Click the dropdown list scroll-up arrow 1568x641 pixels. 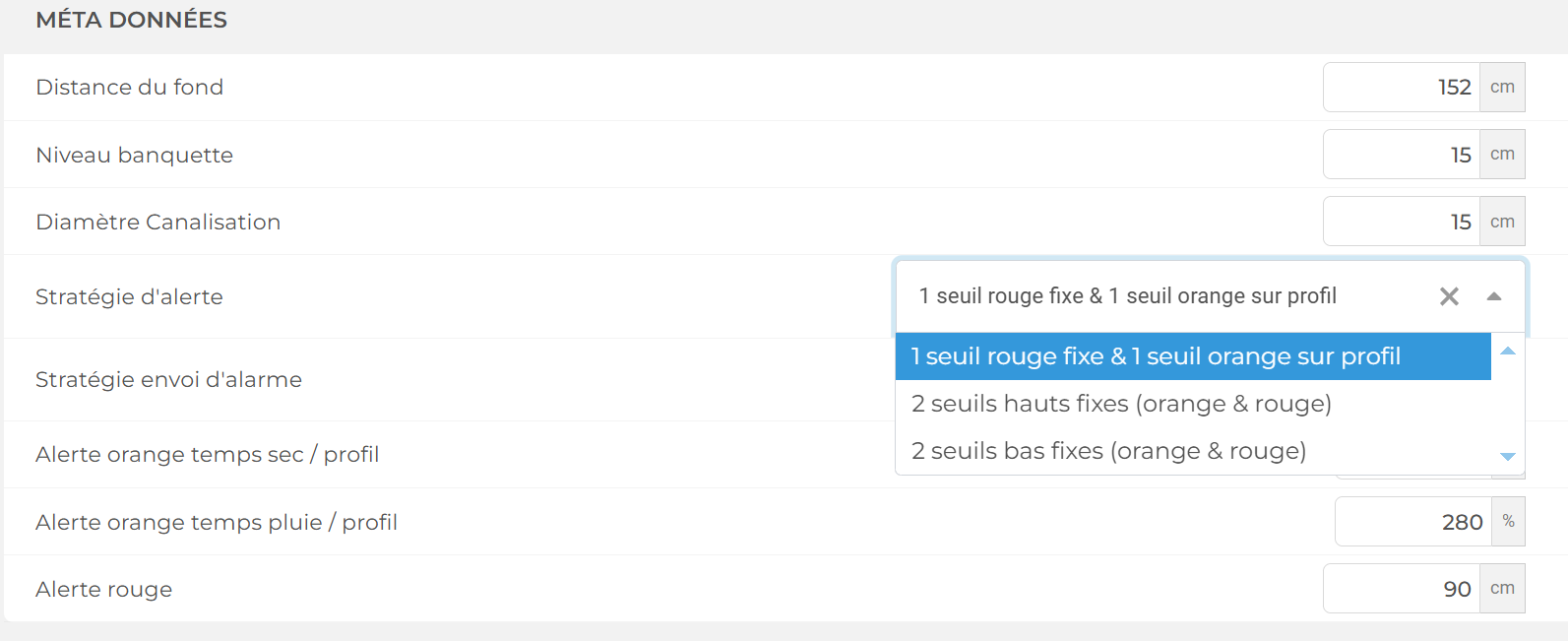[1507, 352]
